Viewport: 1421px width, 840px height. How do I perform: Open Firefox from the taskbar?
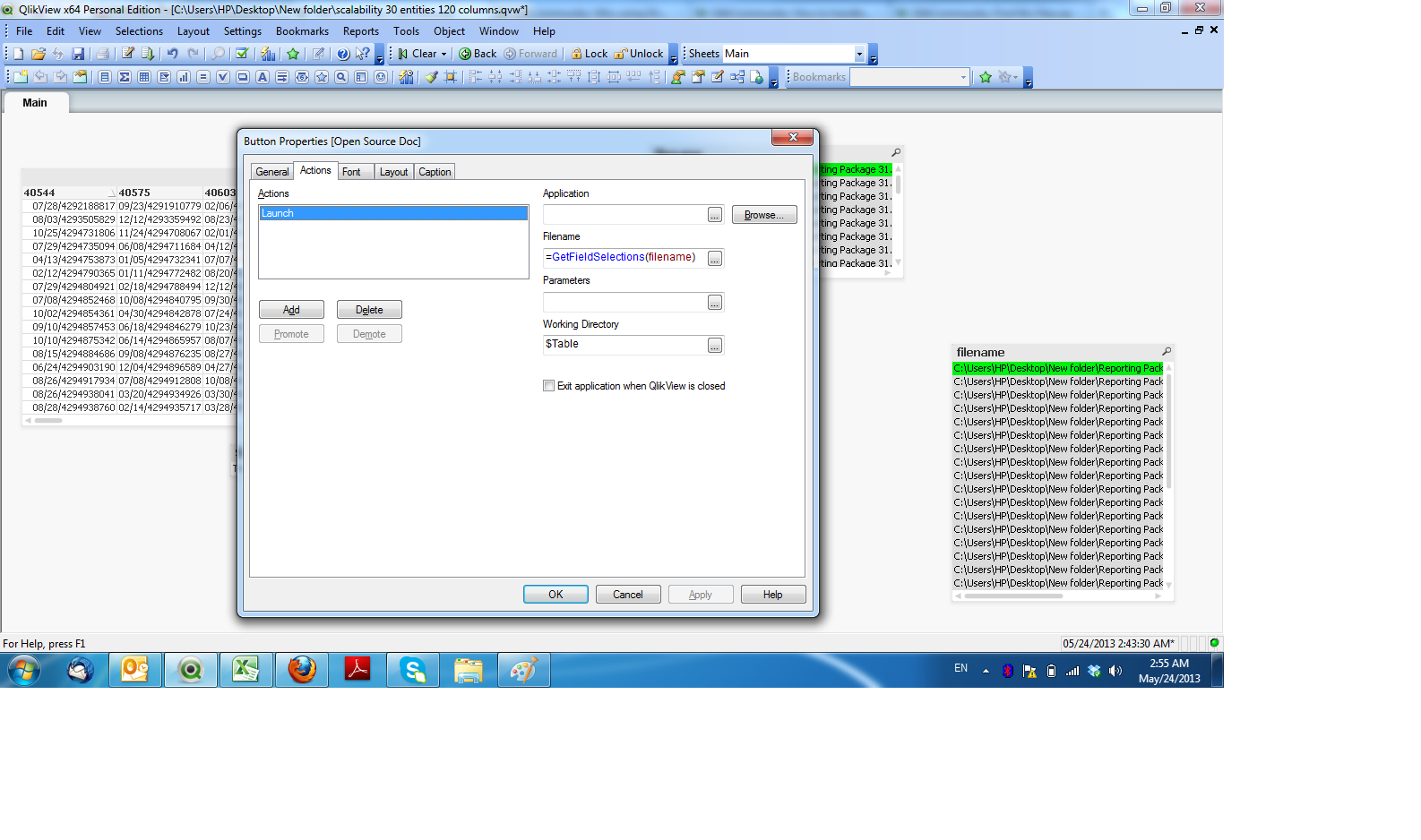[302, 670]
